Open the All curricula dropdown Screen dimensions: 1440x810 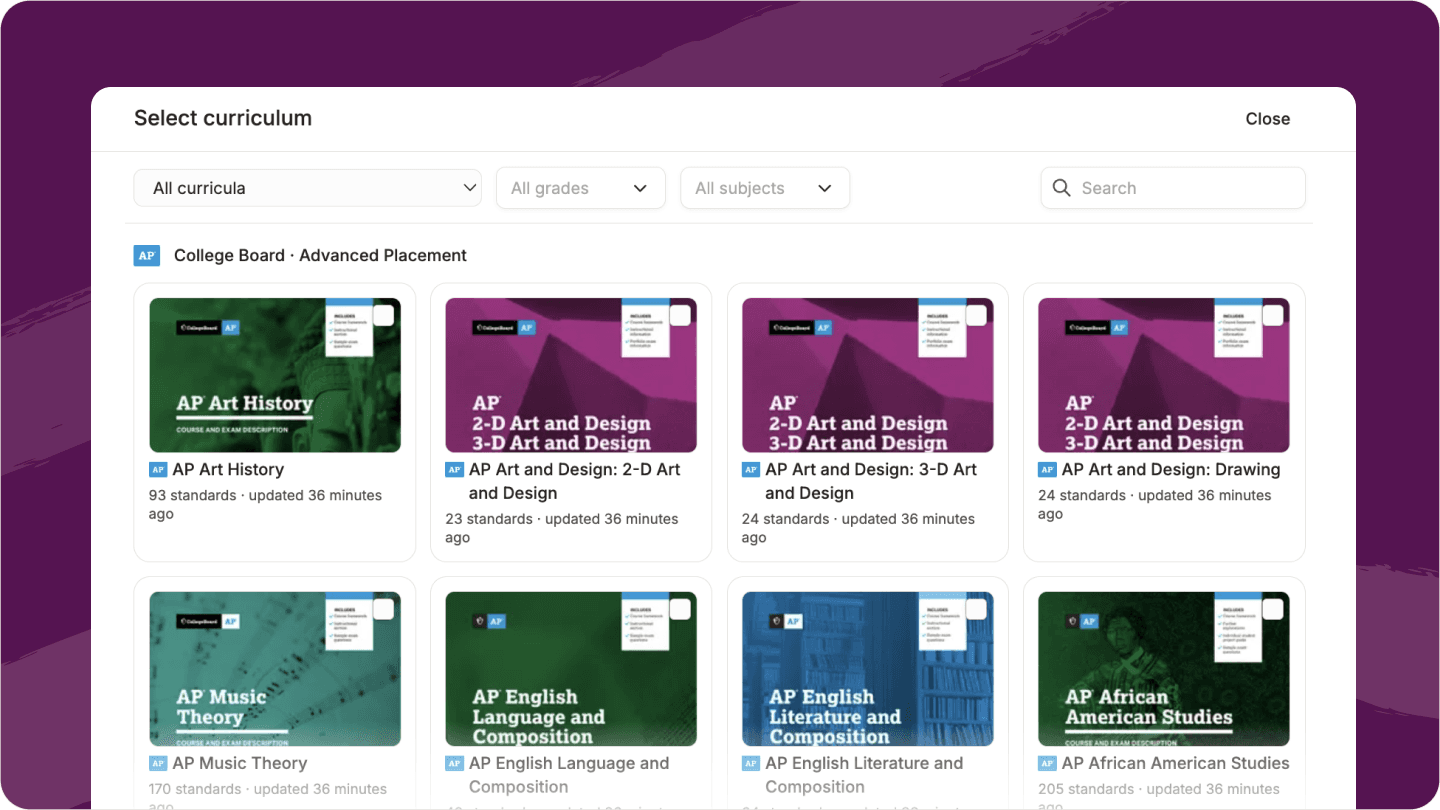click(308, 188)
